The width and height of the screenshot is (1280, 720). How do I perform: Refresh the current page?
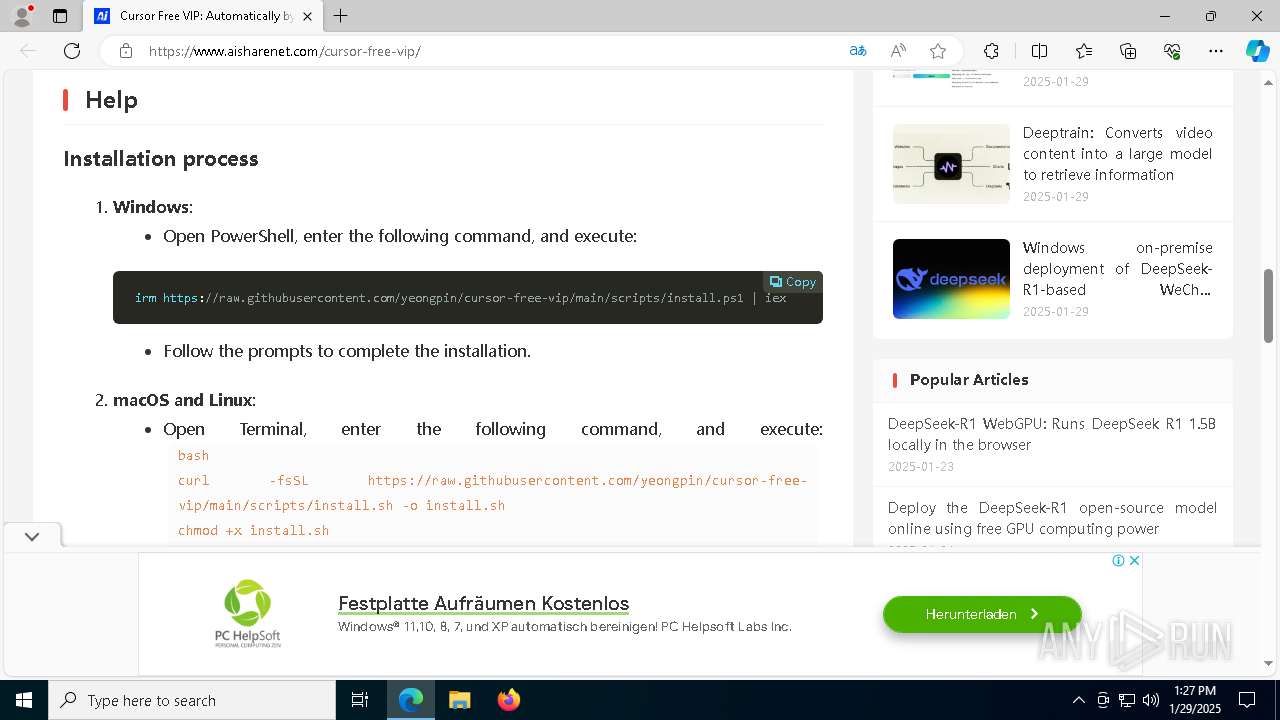72,51
